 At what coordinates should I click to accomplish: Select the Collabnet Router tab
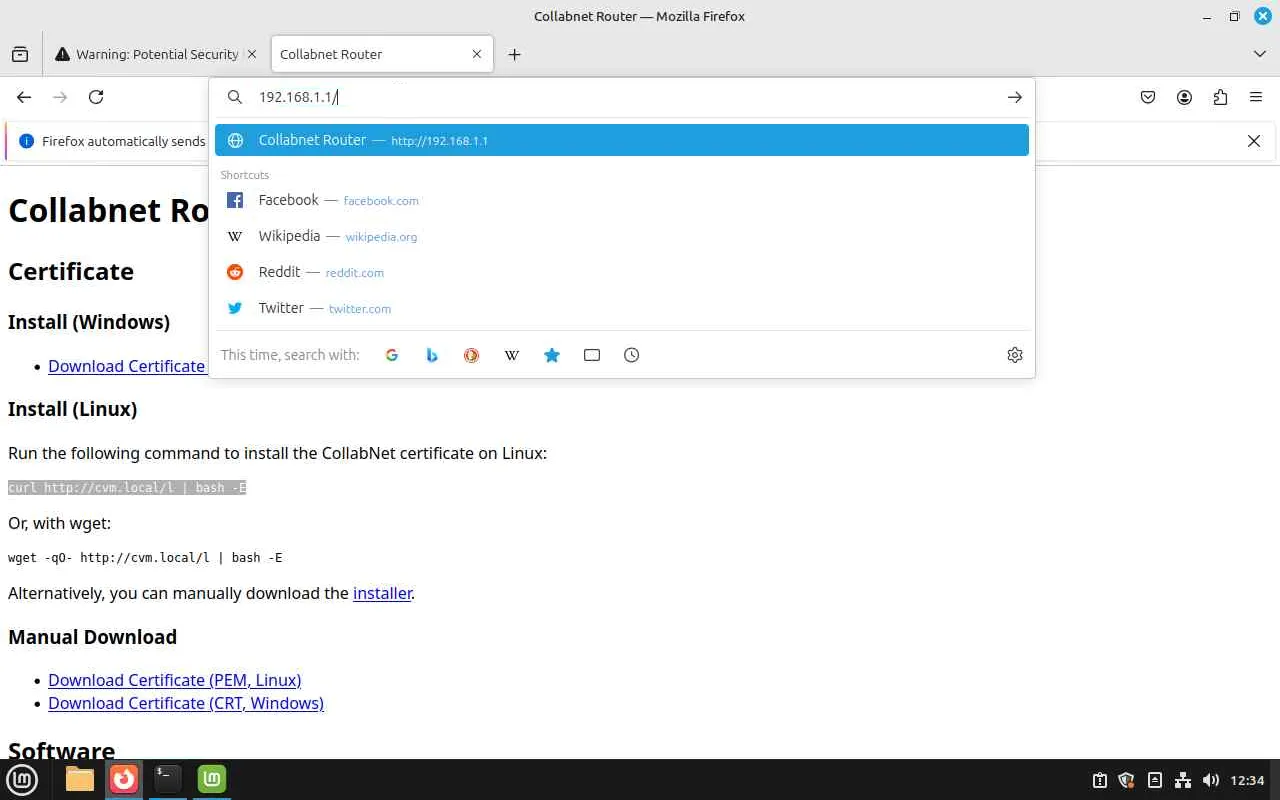[x=381, y=54]
